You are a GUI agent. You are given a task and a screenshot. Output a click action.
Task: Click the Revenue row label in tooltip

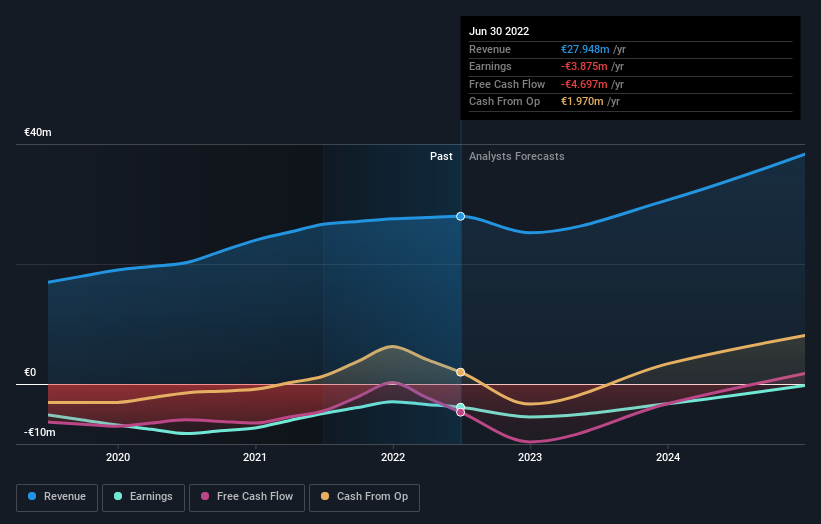490,49
